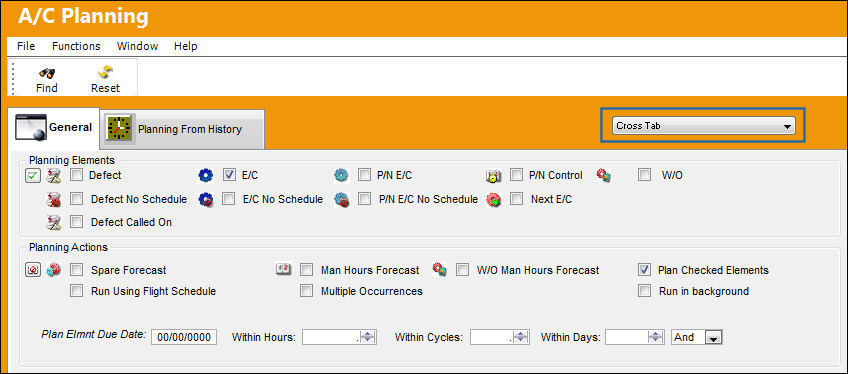
Task: Check the W/O Man Hours Forecast box
Action: click(462, 270)
